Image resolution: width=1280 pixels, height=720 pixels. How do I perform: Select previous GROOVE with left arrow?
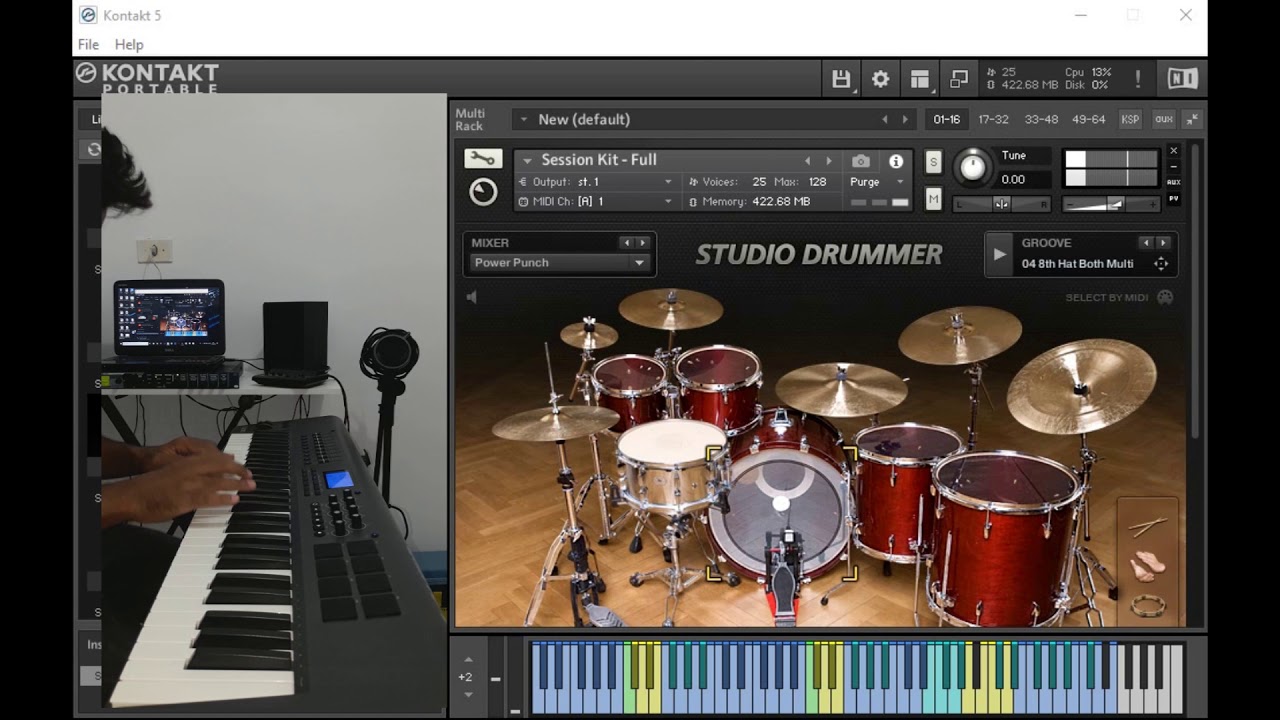click(1146, 243)
